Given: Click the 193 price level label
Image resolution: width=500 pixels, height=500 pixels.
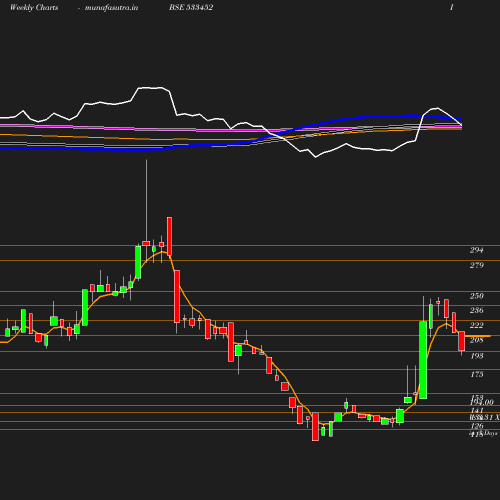Looking at the screenshot, I should [477, 356].
